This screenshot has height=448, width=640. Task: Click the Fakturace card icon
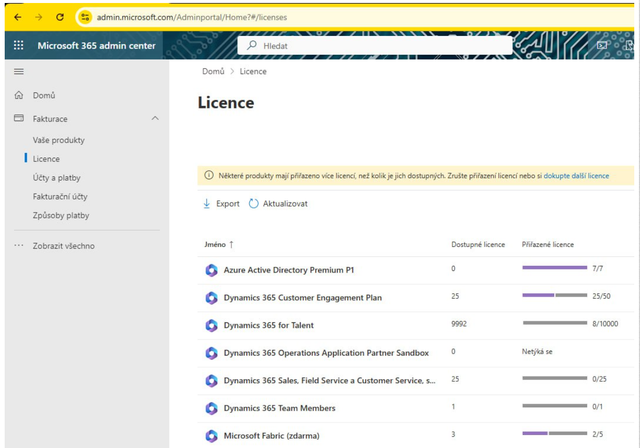(19, 118)
